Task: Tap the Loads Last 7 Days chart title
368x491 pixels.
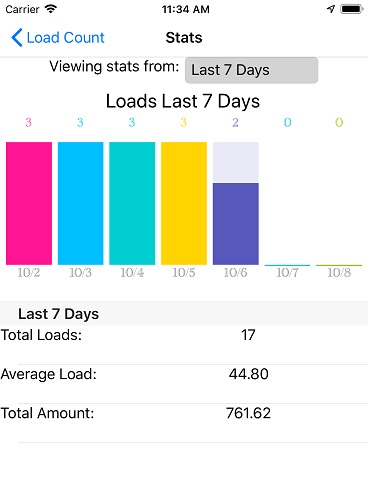Action: 183,101
